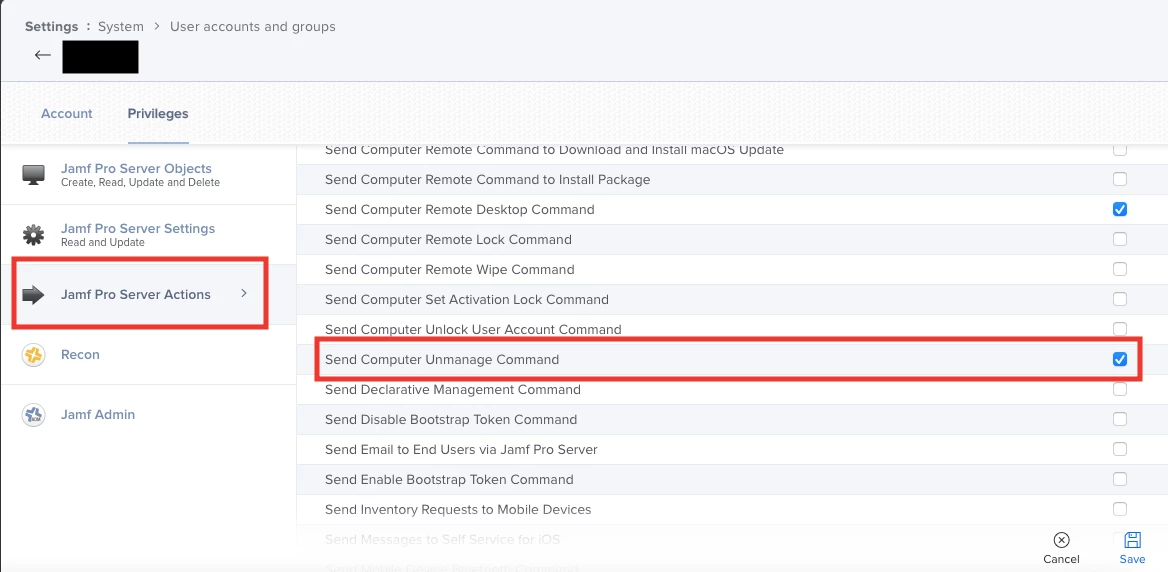The image size is (1168, 572).
Task: Check Send Computer Remote Wipe Command
Action: coord(1120,269)
